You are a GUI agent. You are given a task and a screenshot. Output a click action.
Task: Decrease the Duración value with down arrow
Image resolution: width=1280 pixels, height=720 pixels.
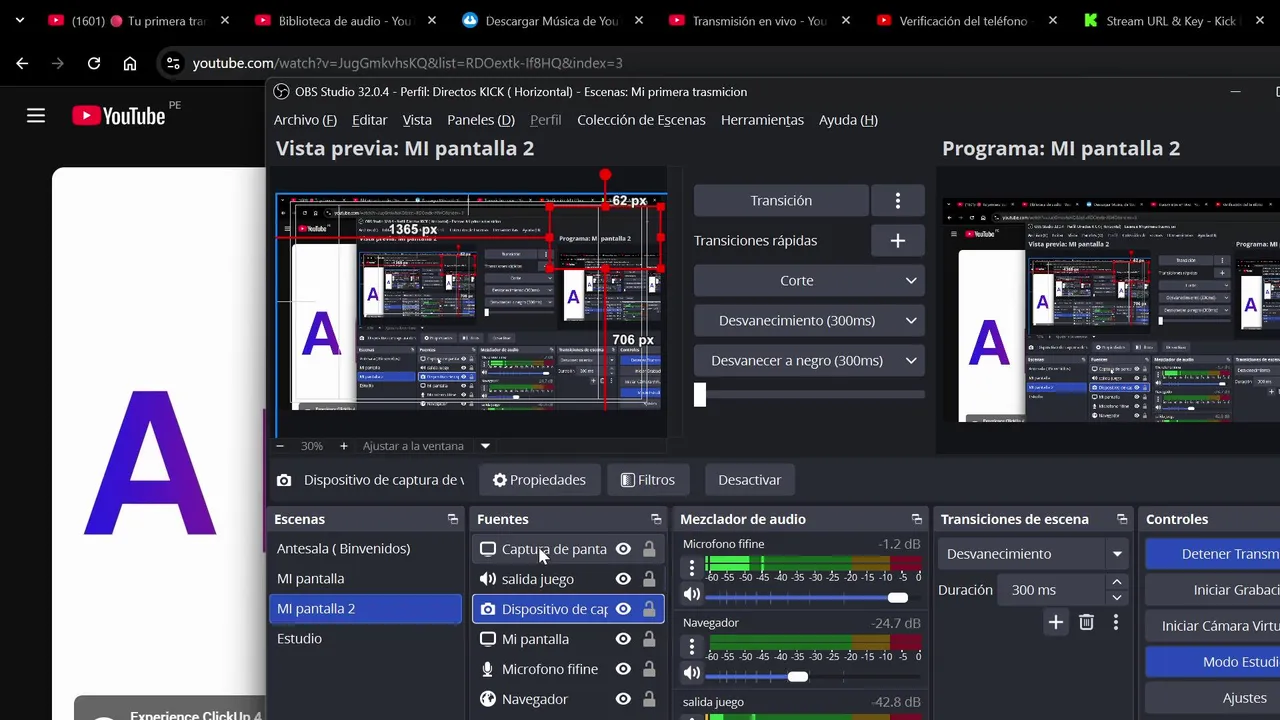click(1117, 597)
